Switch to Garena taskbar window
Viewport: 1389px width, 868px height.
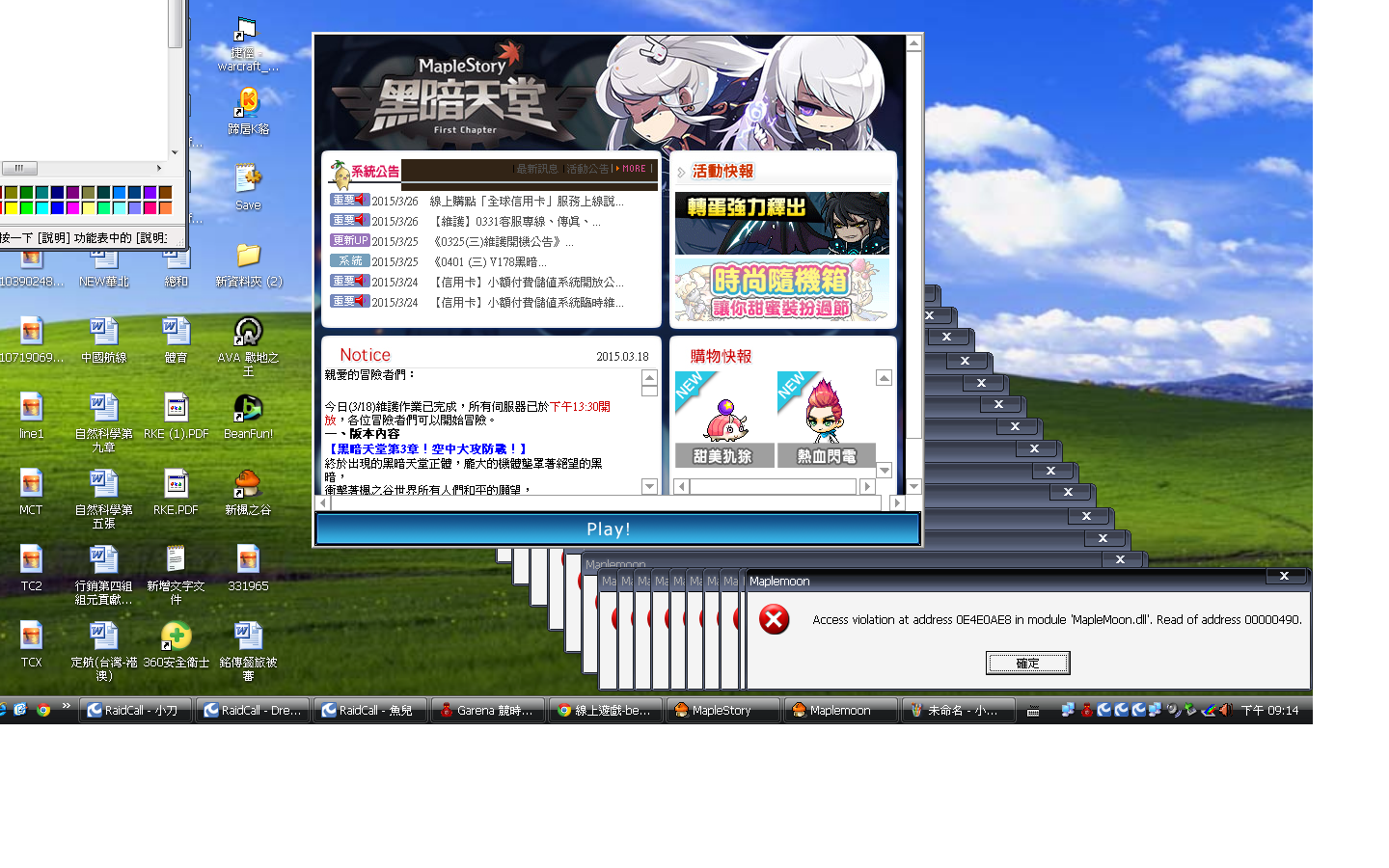pyautogui.click(x=488, y=710)
